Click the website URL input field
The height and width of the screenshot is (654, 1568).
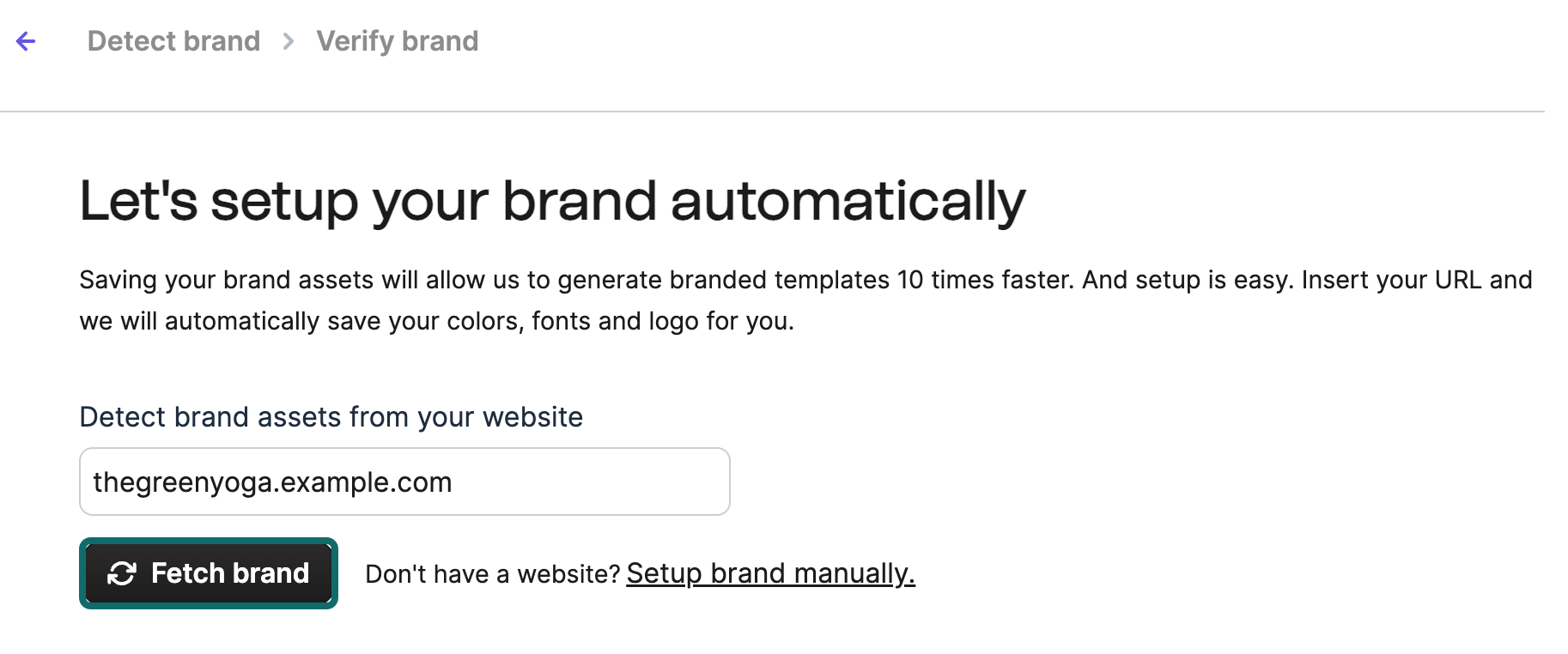point(404,481)
